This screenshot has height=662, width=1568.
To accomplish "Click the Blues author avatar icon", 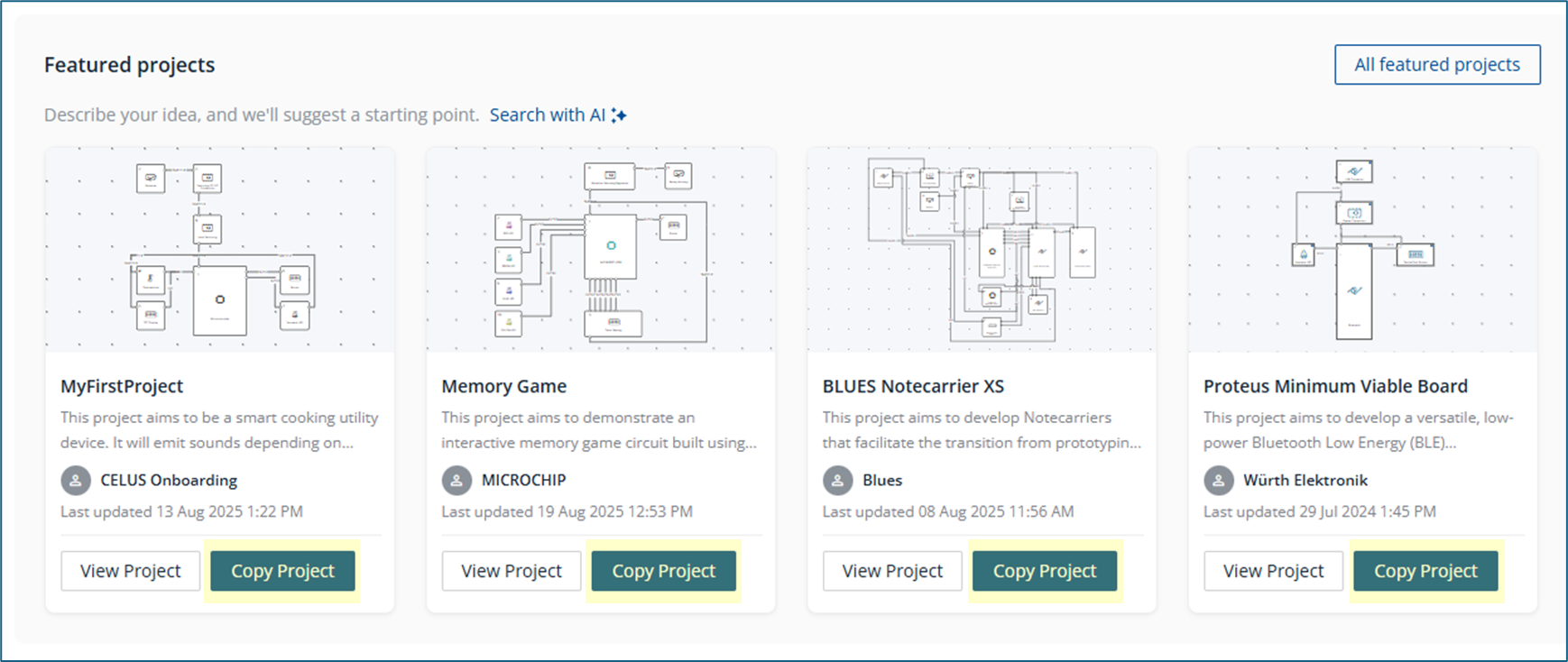I will (837, 480).
